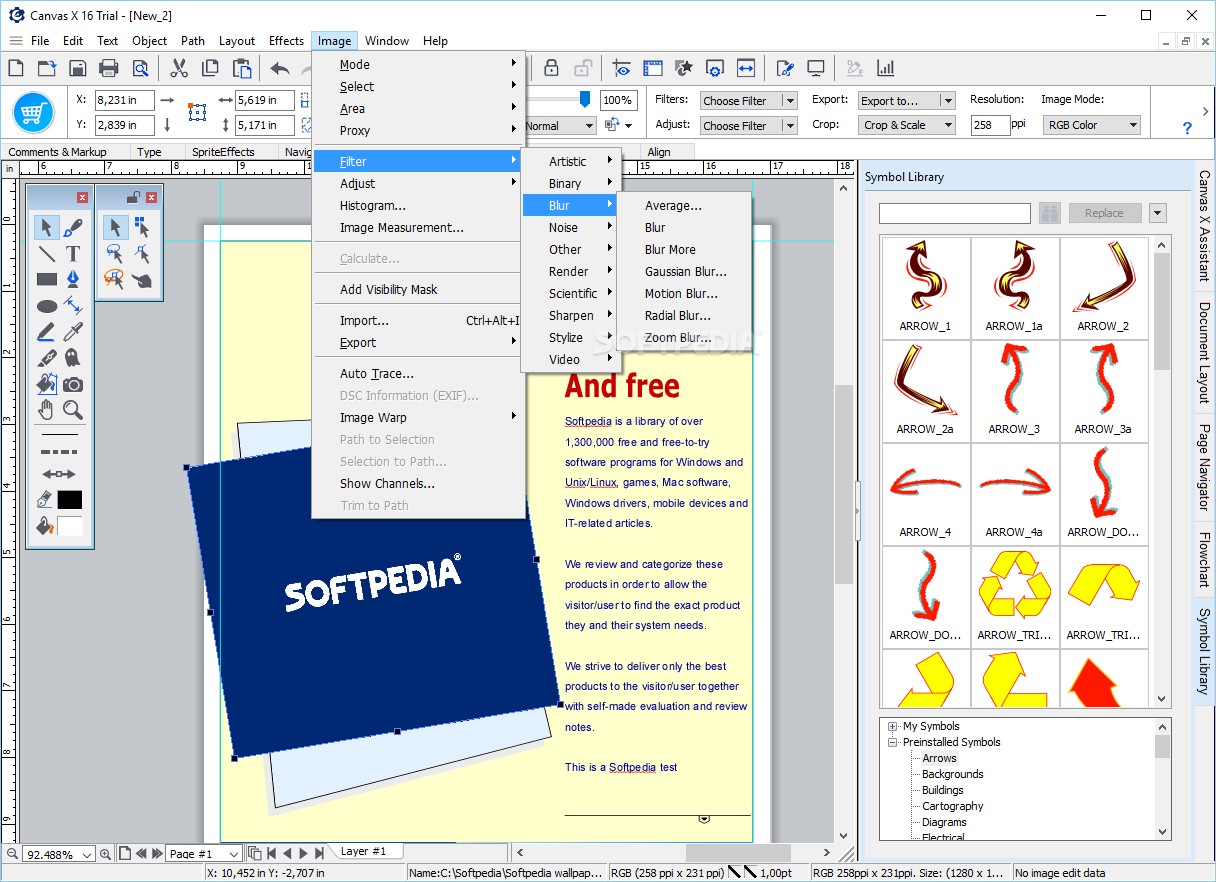The height and width of the screenshot is (882, 1216).
Task: Click the Unix link in the text
Action: pos(575,482)
